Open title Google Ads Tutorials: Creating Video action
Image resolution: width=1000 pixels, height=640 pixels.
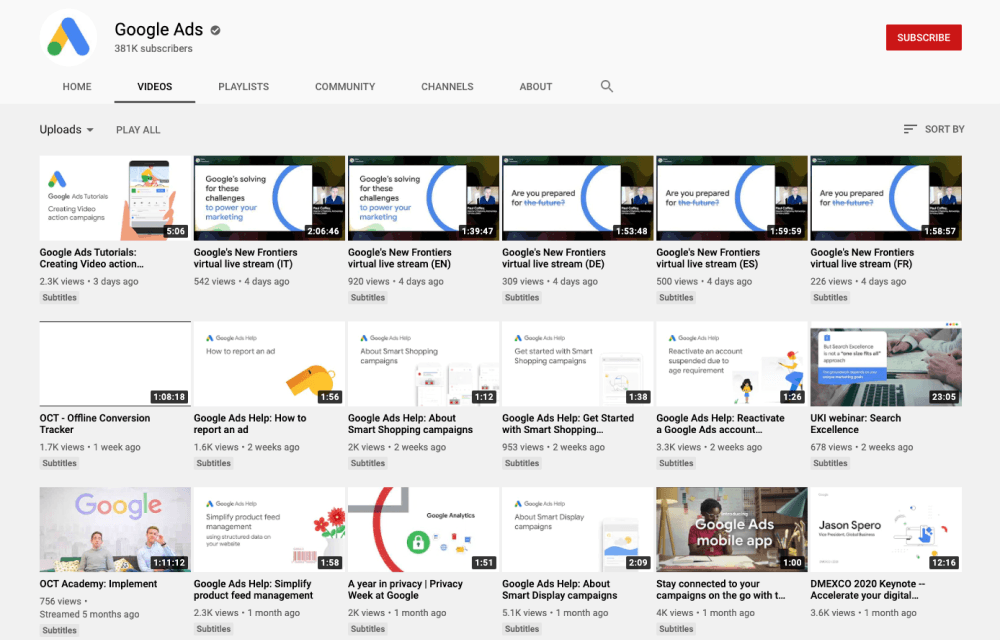92,258
